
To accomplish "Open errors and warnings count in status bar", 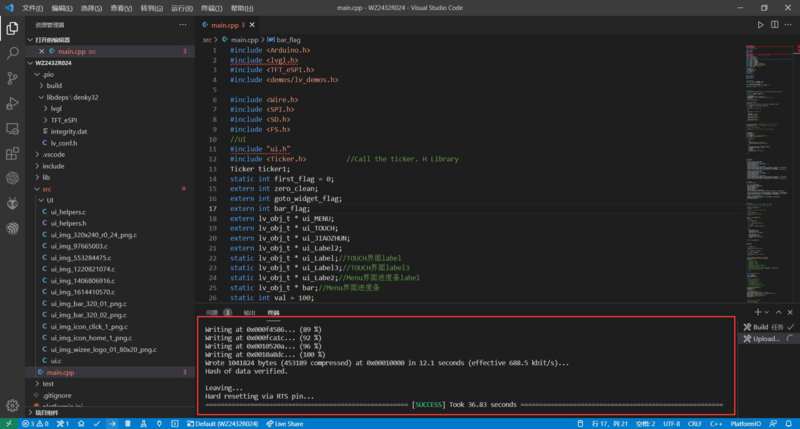I will pos(35,423).
